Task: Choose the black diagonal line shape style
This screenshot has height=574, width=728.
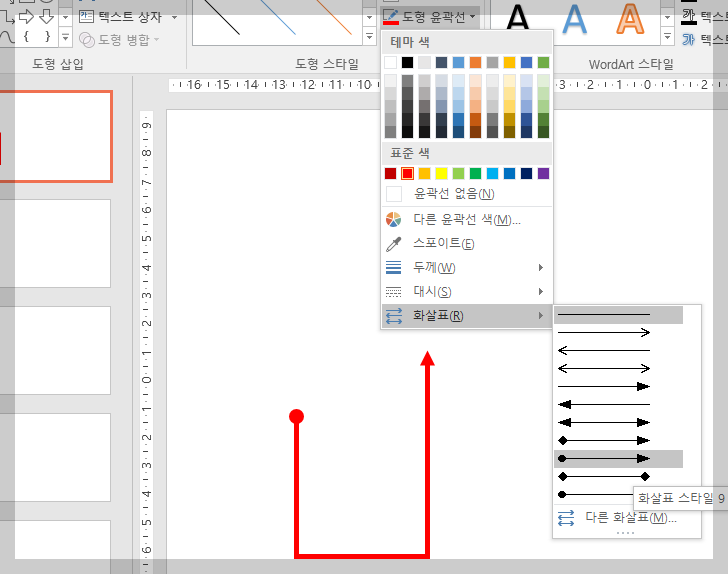Action: [x=222, y=17]
